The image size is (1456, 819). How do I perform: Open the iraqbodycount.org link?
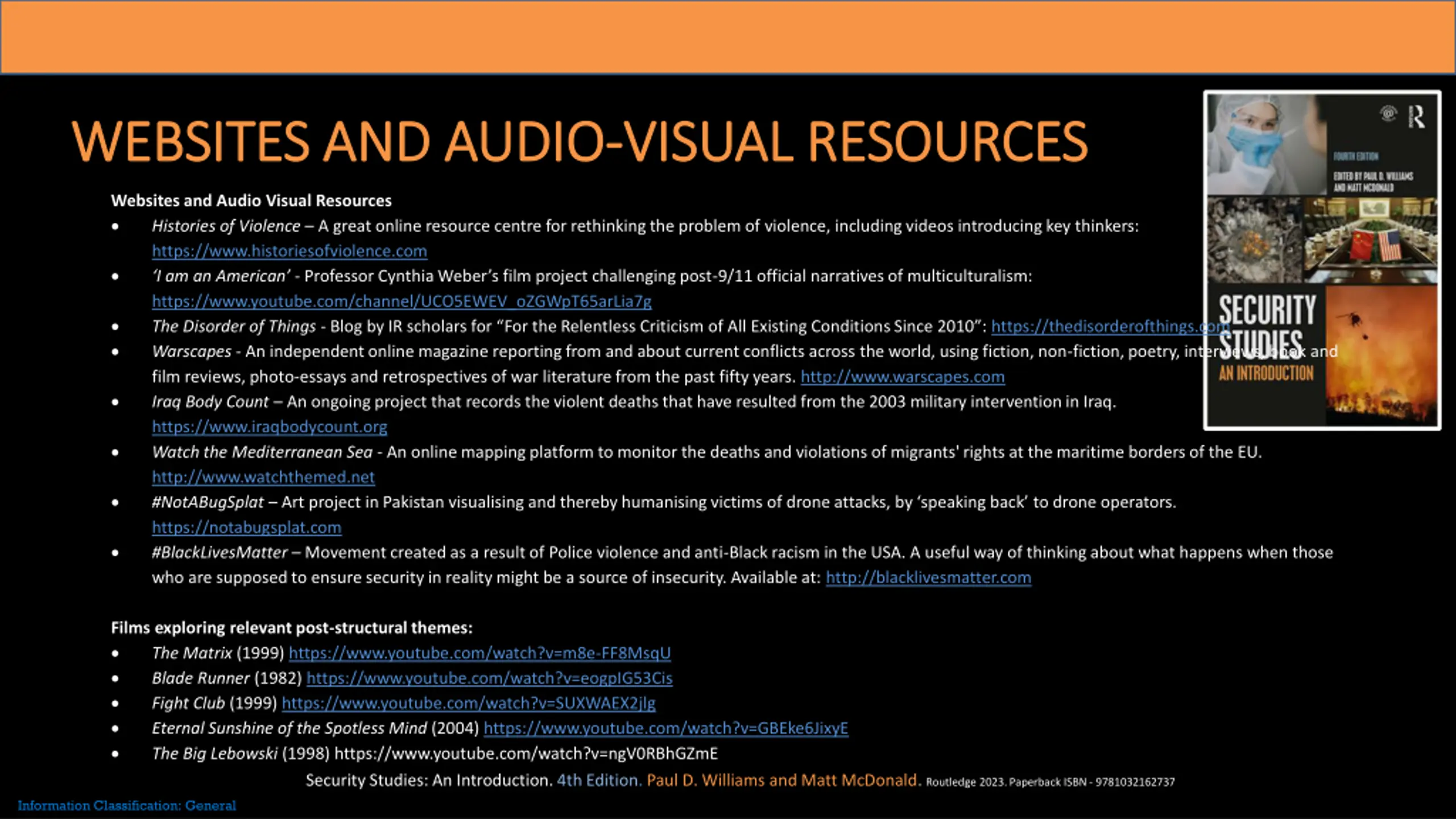point(270,427)
